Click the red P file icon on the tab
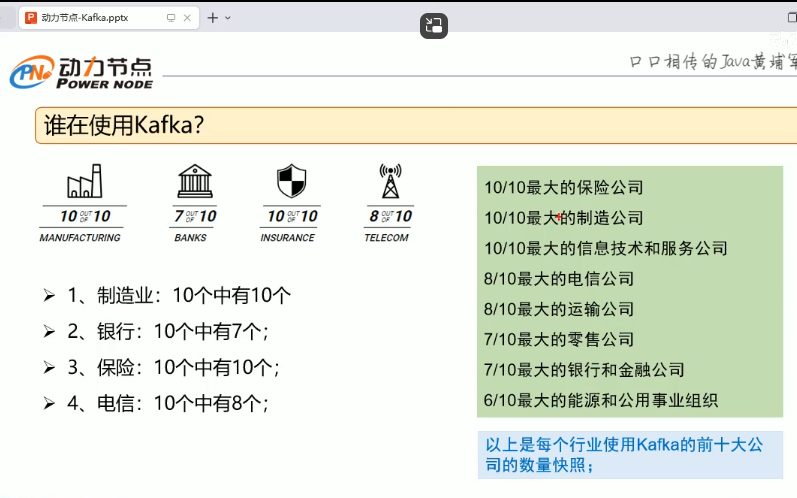 [x=31, y=18]
